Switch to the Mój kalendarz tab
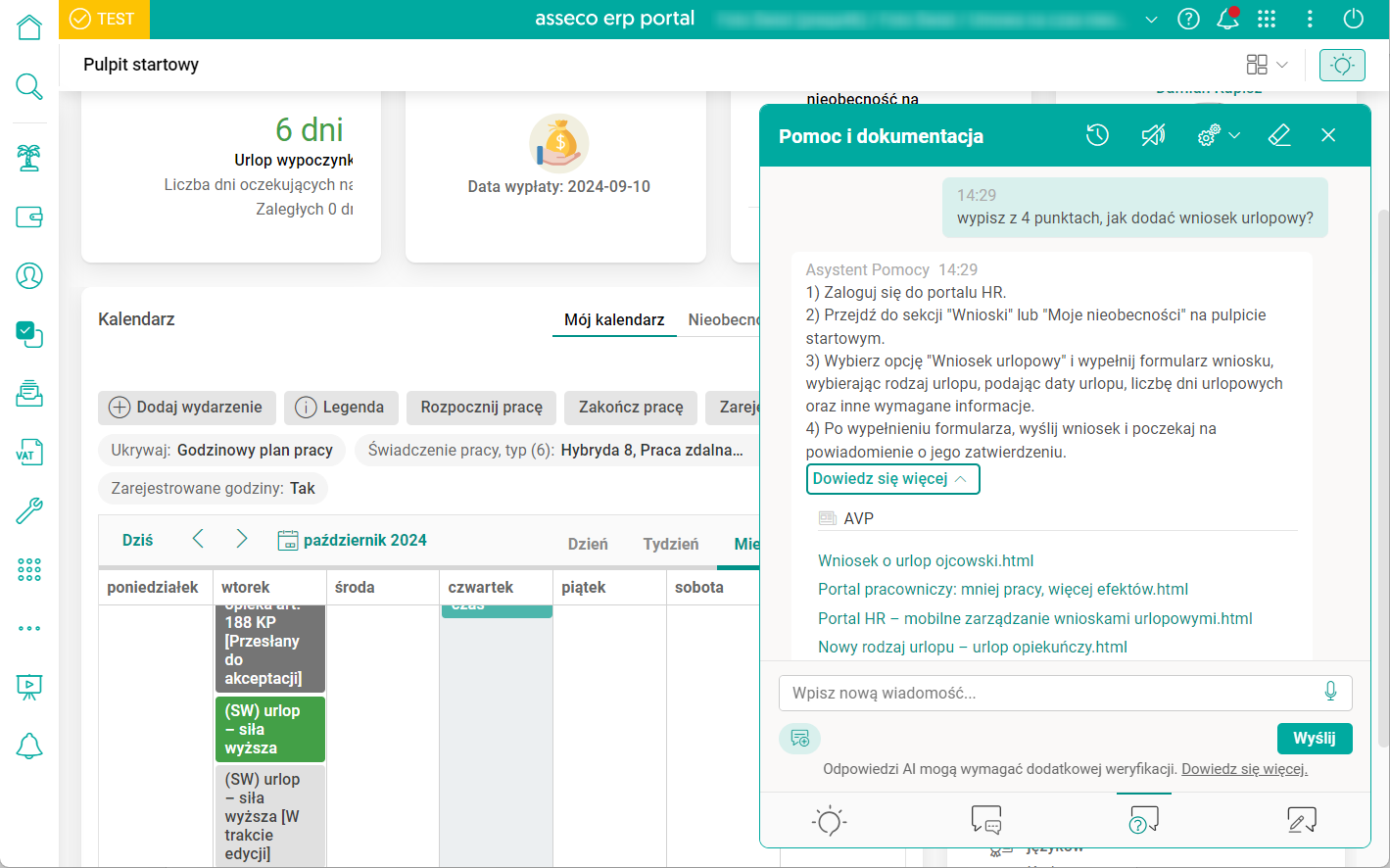Viewport: 1390px width, 868px height. coord(614,319)
